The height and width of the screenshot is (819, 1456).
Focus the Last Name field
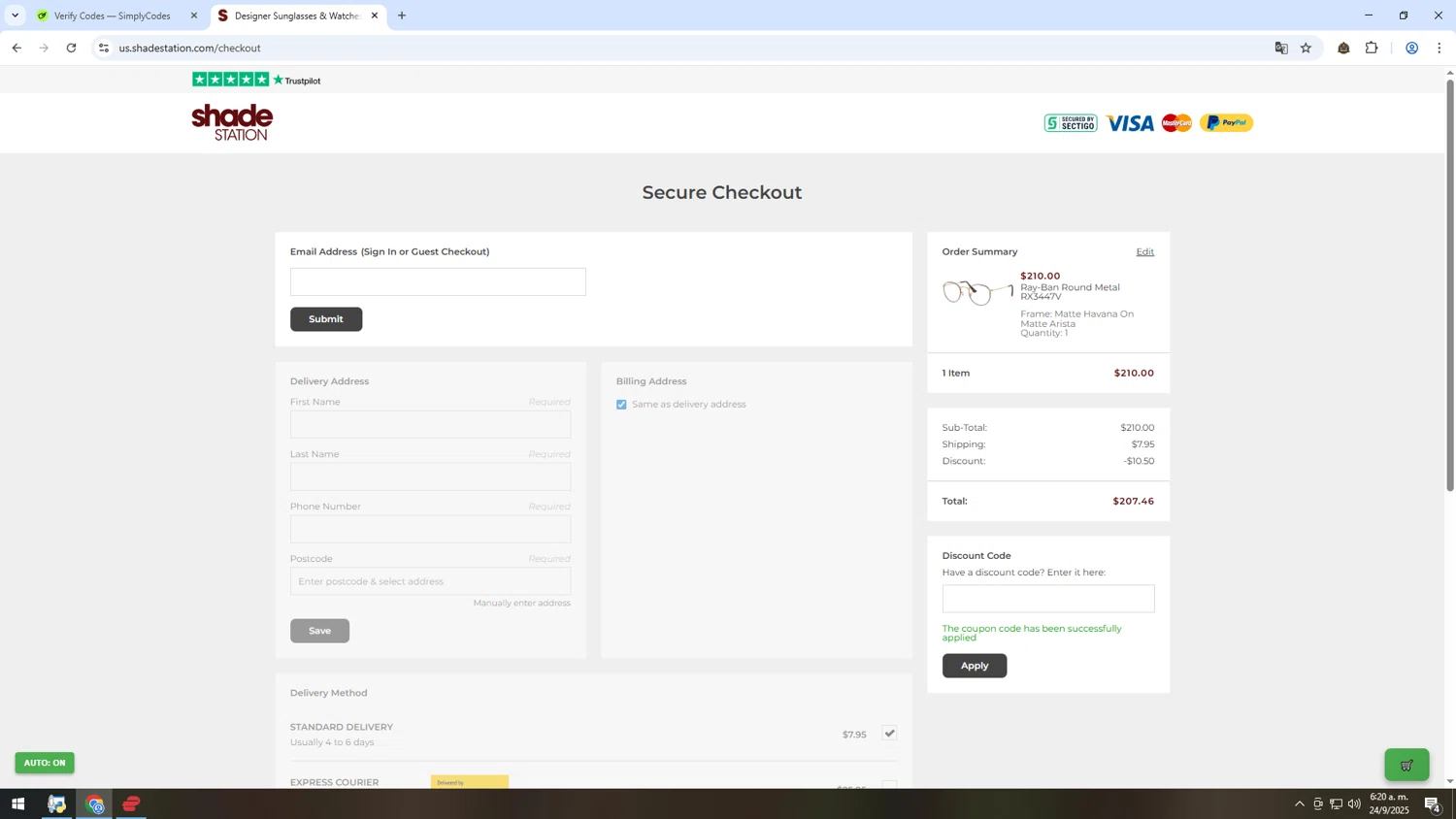[x=430, y=476]
